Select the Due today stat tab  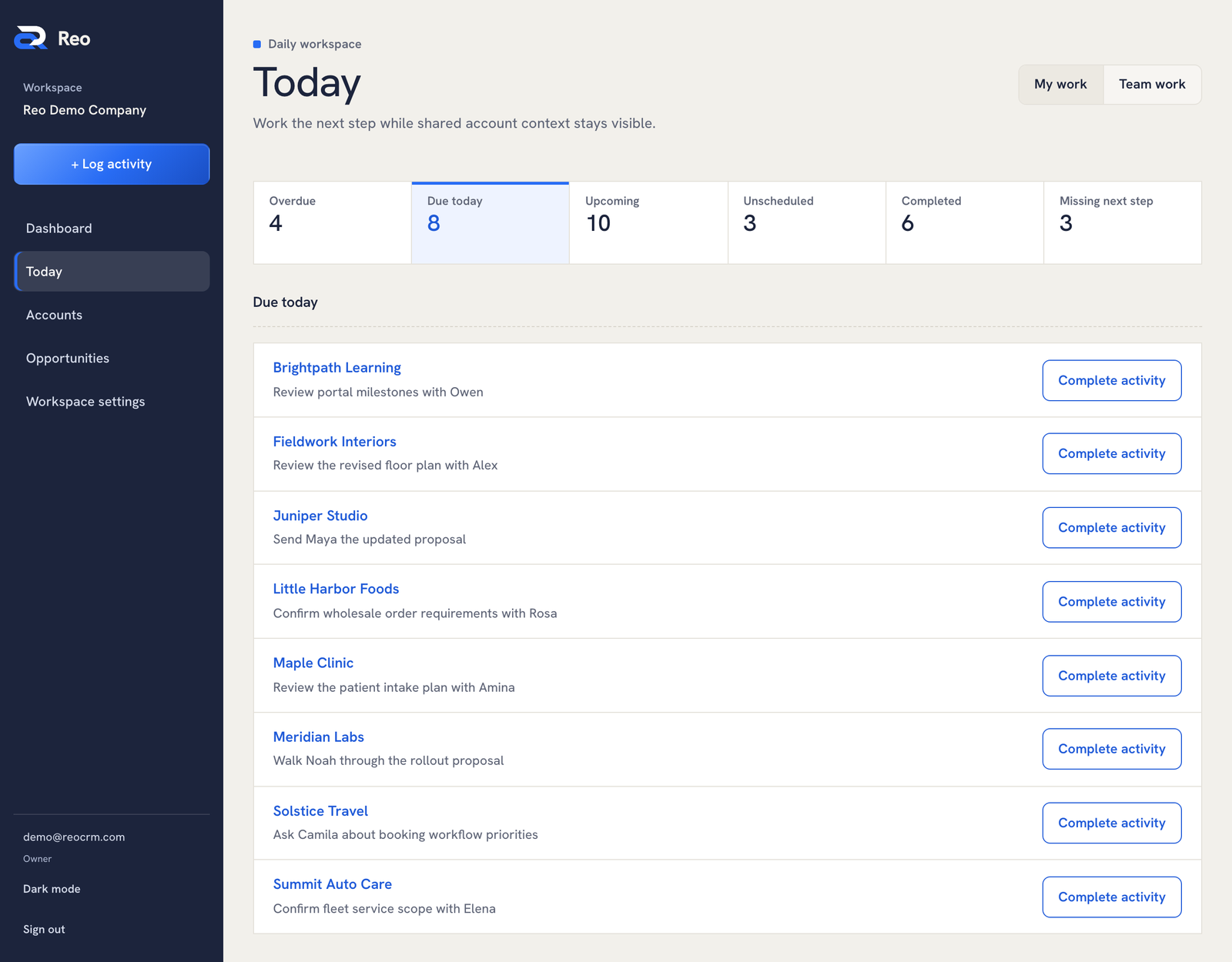pyautogui.click(x=490, y=223)
